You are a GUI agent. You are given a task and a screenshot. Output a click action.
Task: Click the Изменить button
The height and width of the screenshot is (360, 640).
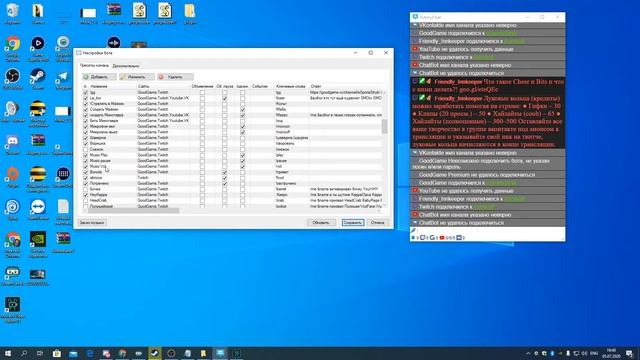click(136, 77)
